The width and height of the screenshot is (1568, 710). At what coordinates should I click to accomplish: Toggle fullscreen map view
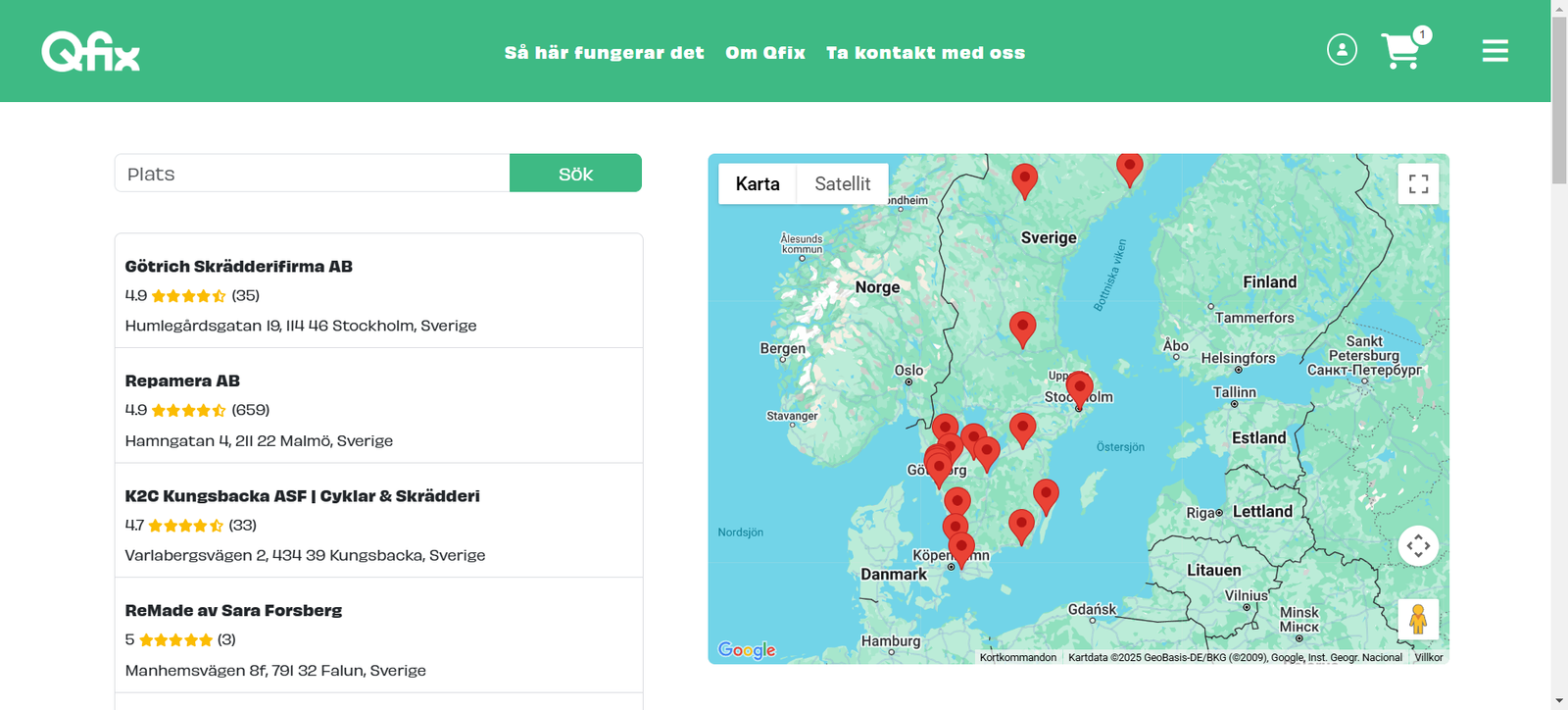point(1418,184)
